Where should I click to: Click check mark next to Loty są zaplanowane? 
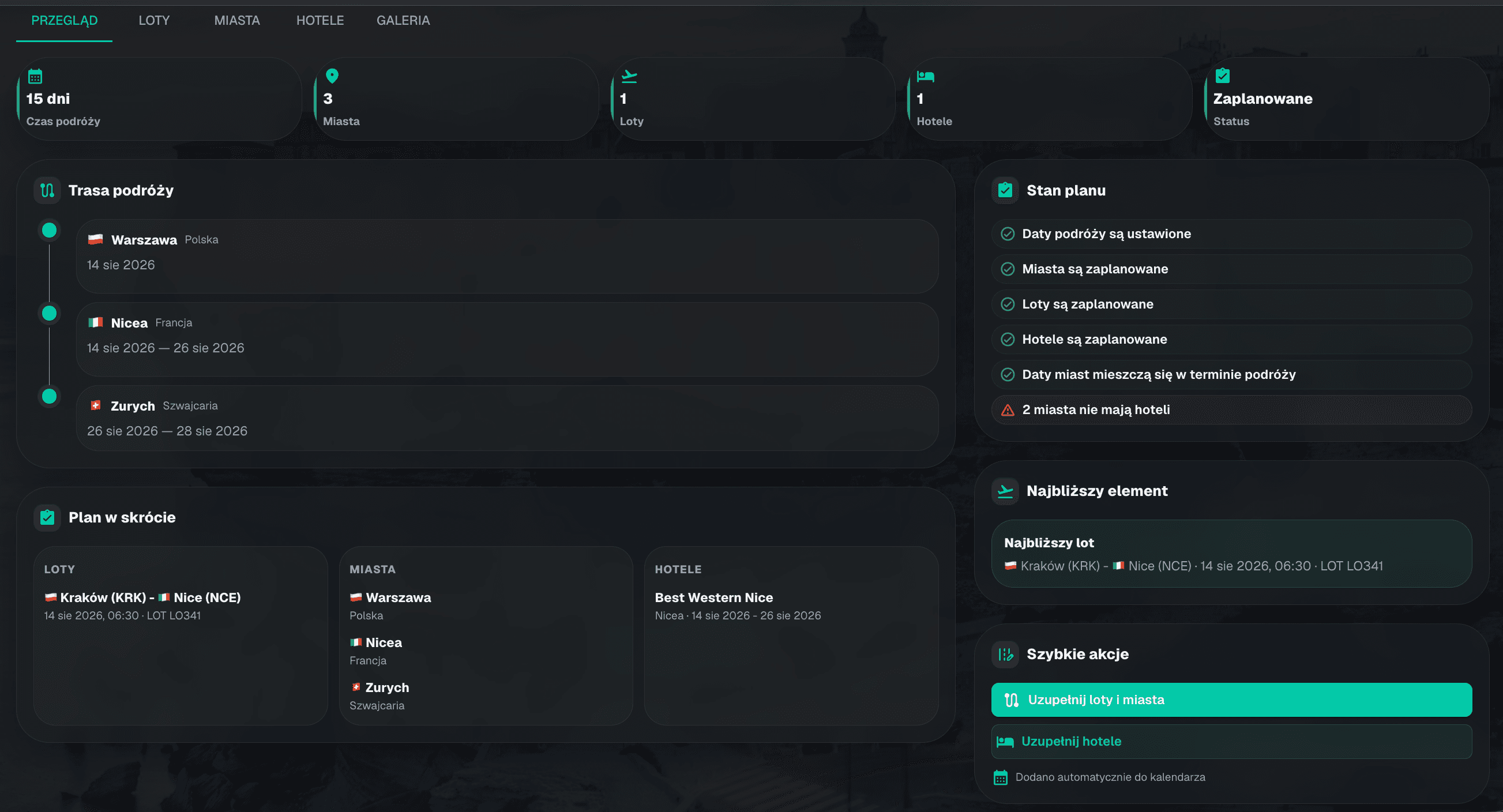point(1008,304)
